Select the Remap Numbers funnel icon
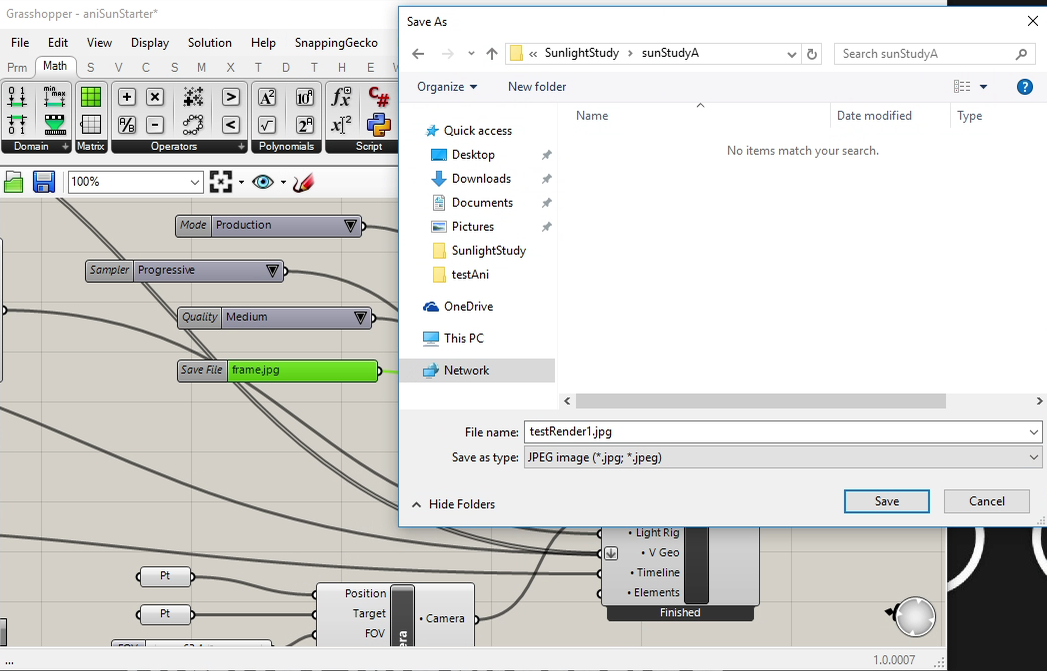Screen dimensions: 1047x671 (x=55, y=124)
